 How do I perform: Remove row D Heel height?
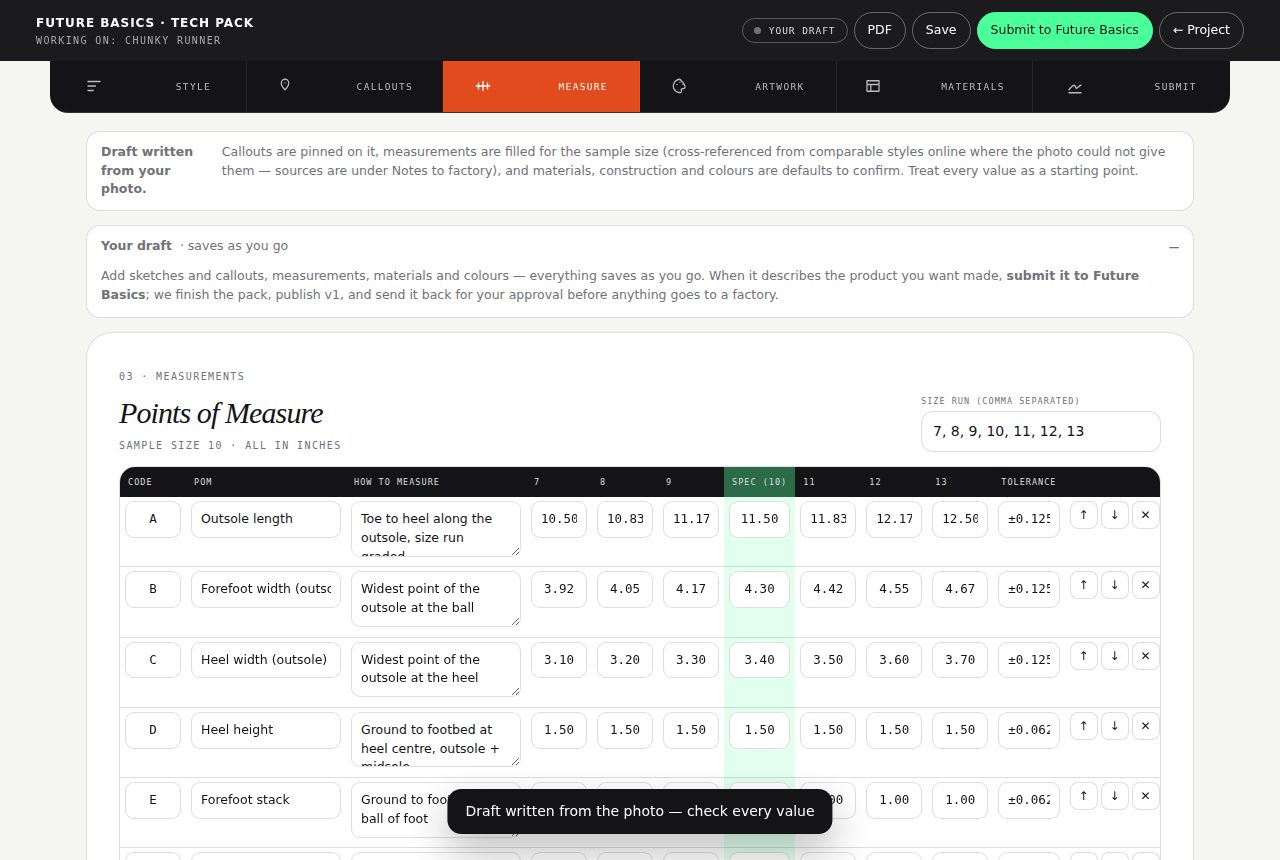point(1146,726)
